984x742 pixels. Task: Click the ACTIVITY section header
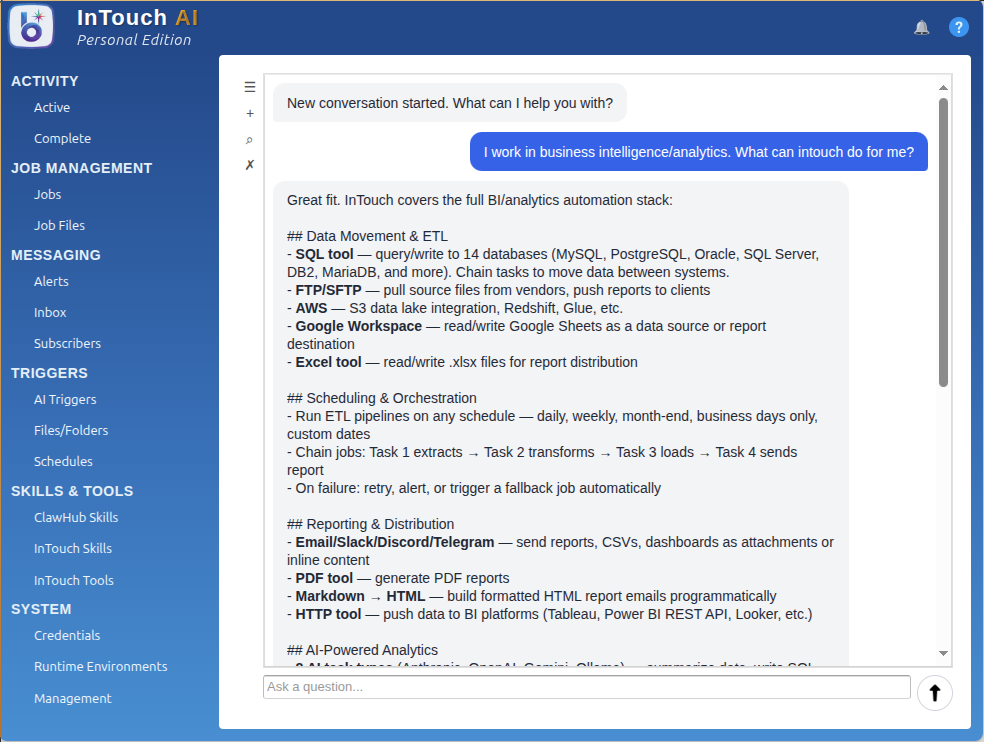[45, 81]
